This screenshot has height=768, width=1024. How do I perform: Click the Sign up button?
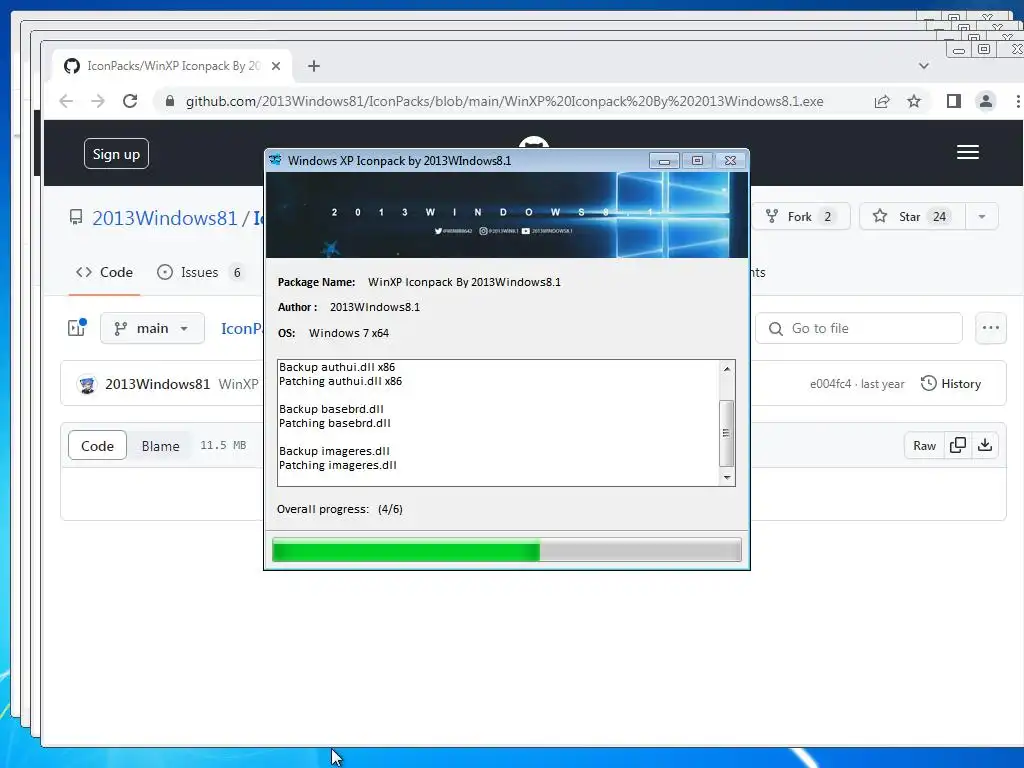coord(116,154)
